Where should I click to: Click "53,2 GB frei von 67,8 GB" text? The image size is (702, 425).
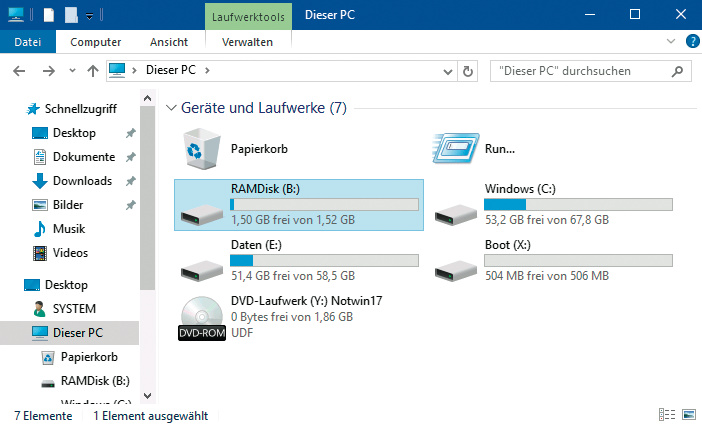547,220
